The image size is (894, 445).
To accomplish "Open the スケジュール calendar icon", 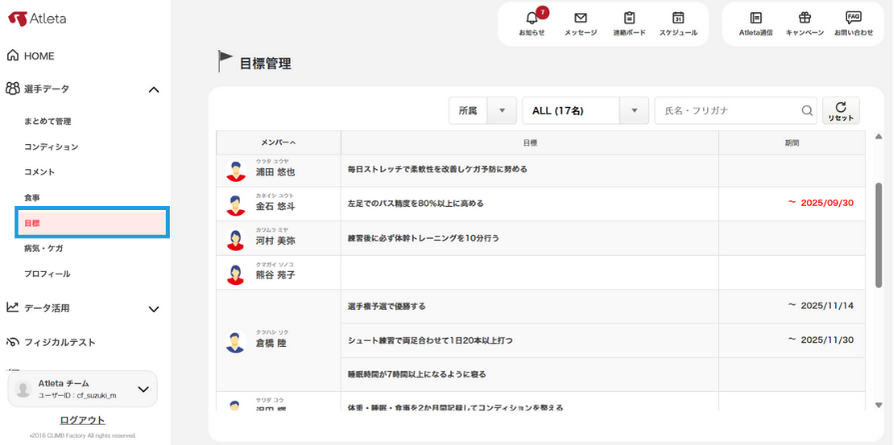I will (x=678, y=19).
